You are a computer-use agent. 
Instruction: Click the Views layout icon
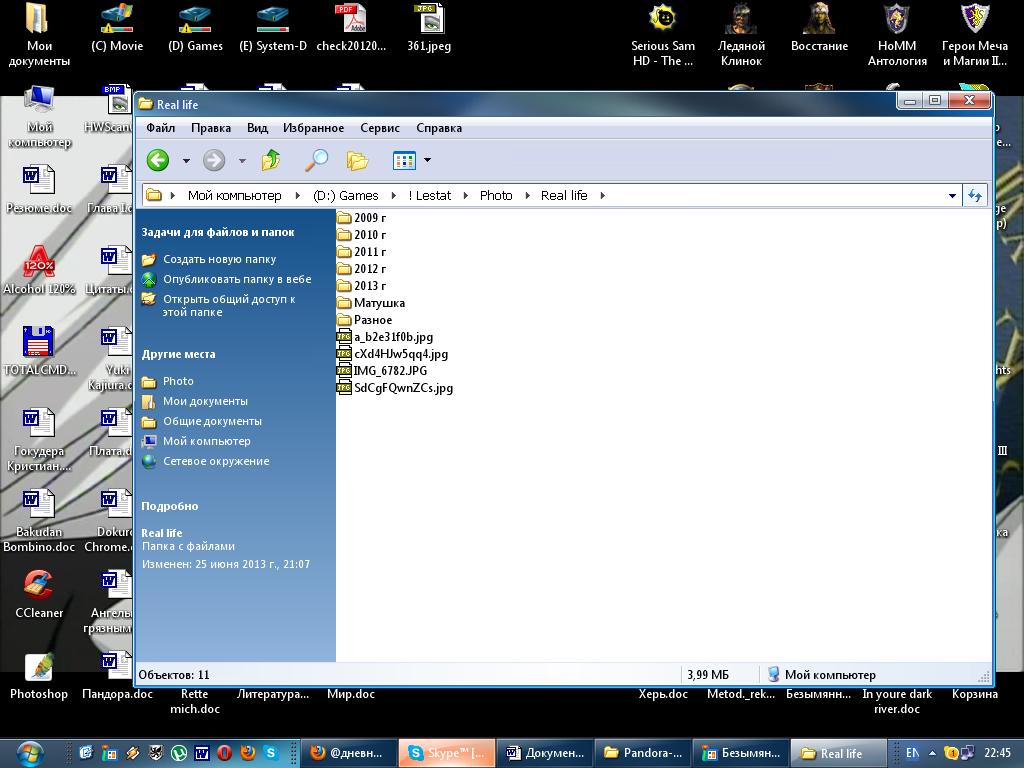click(404, 160)
